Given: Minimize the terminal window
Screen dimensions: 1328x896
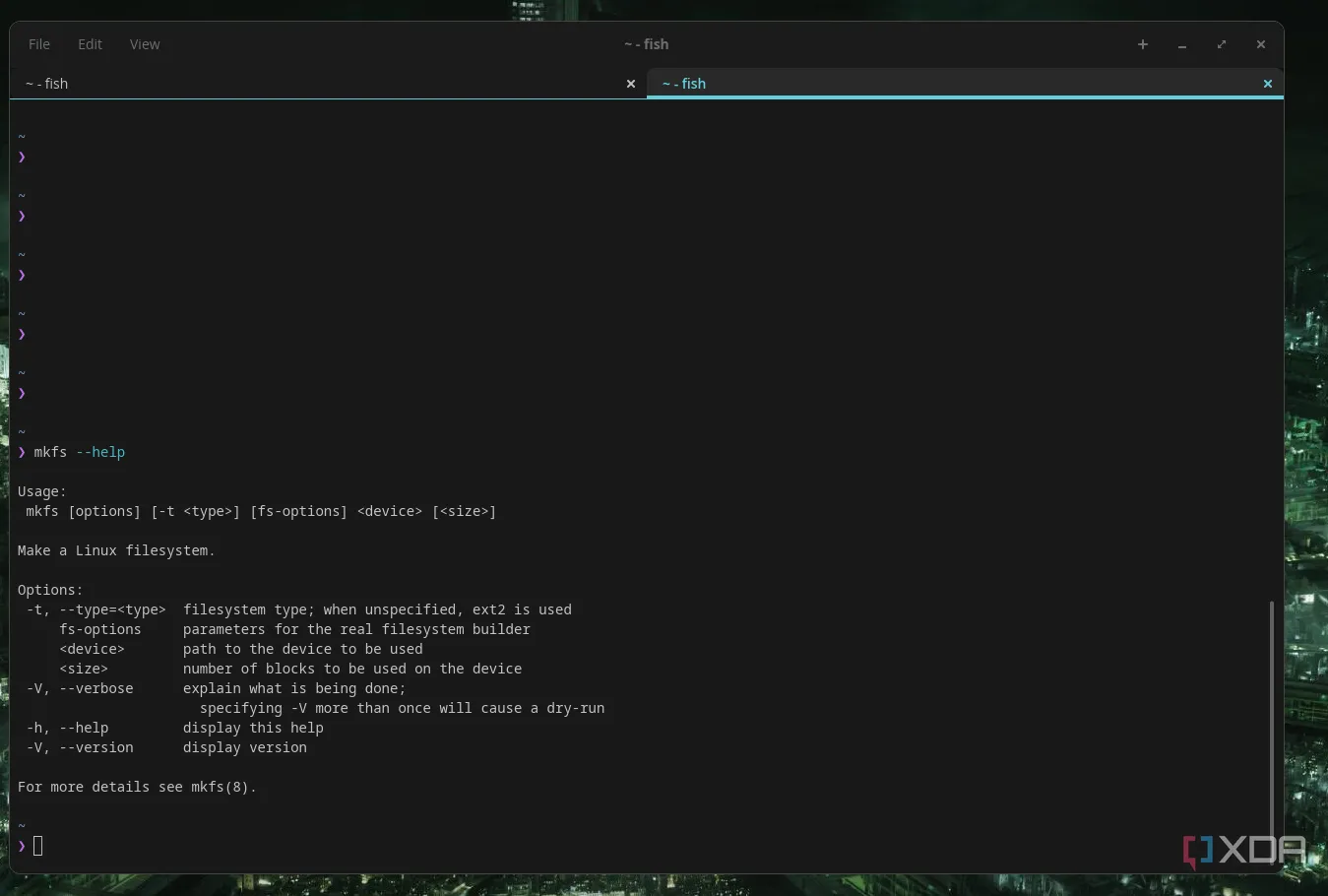Looking at the screenshot, I should click(x=1182, y=44).
